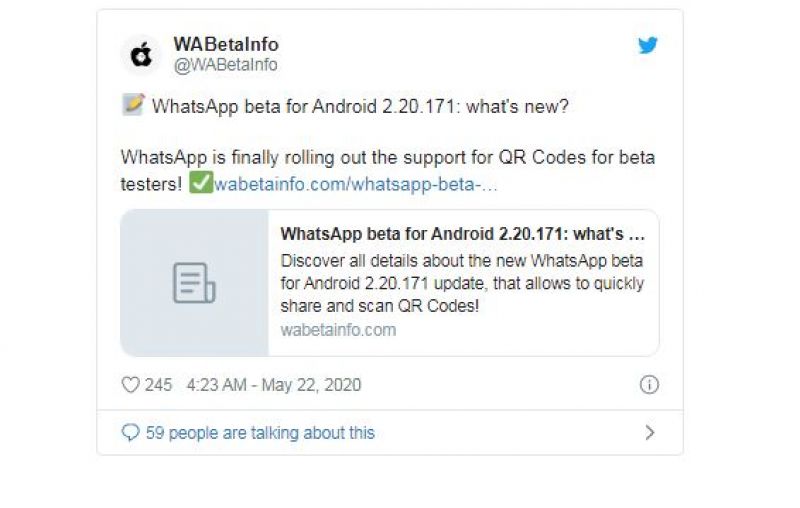Click the link card title "WhatsApp beta for Android 2.20.171: what's …"
This screenshot has width=800, height=508.
point(462,235)
